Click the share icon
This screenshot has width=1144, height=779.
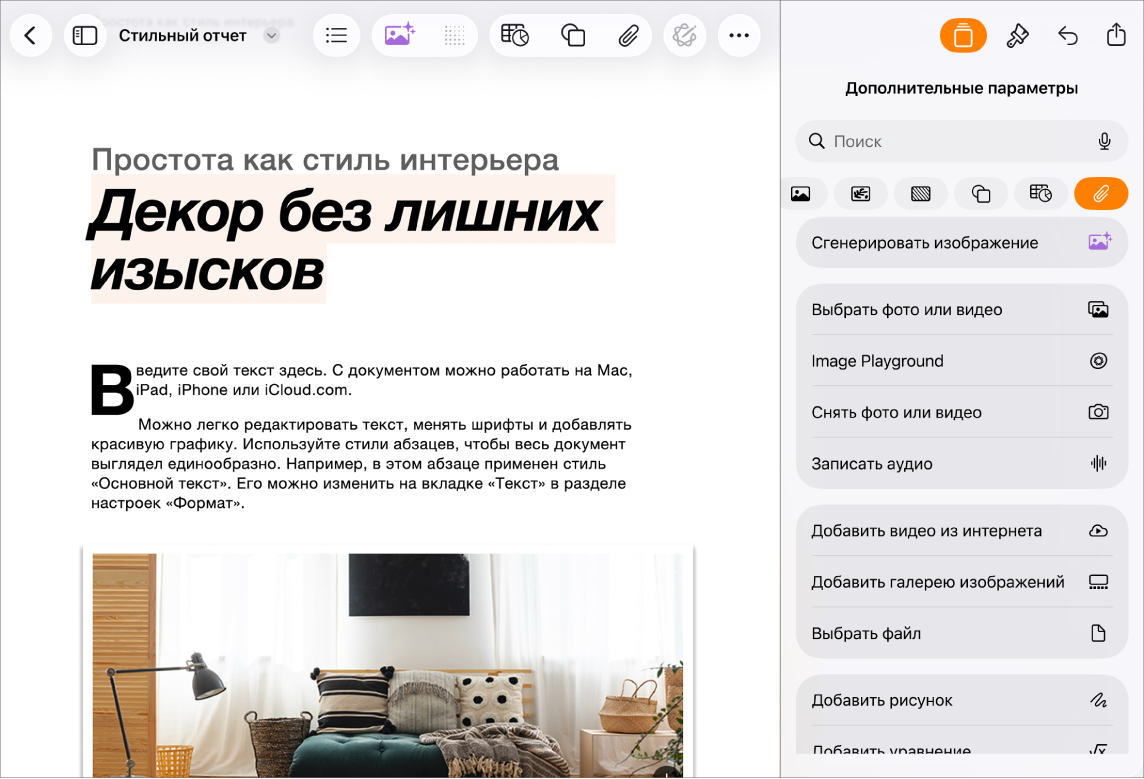click(1116, 35)
